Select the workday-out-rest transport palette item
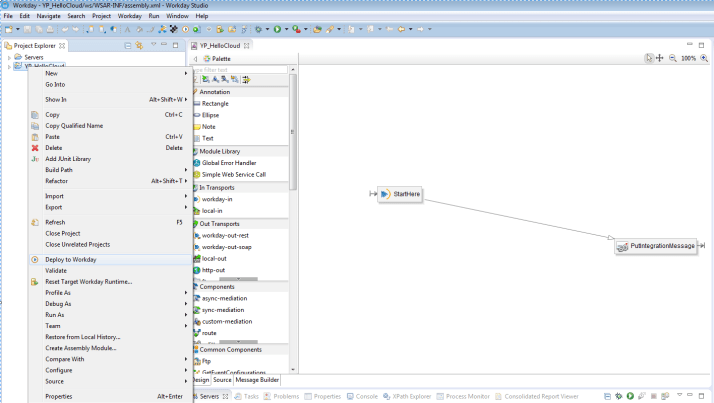The height and width of the screenshot is (403, 714). [225, 234]
